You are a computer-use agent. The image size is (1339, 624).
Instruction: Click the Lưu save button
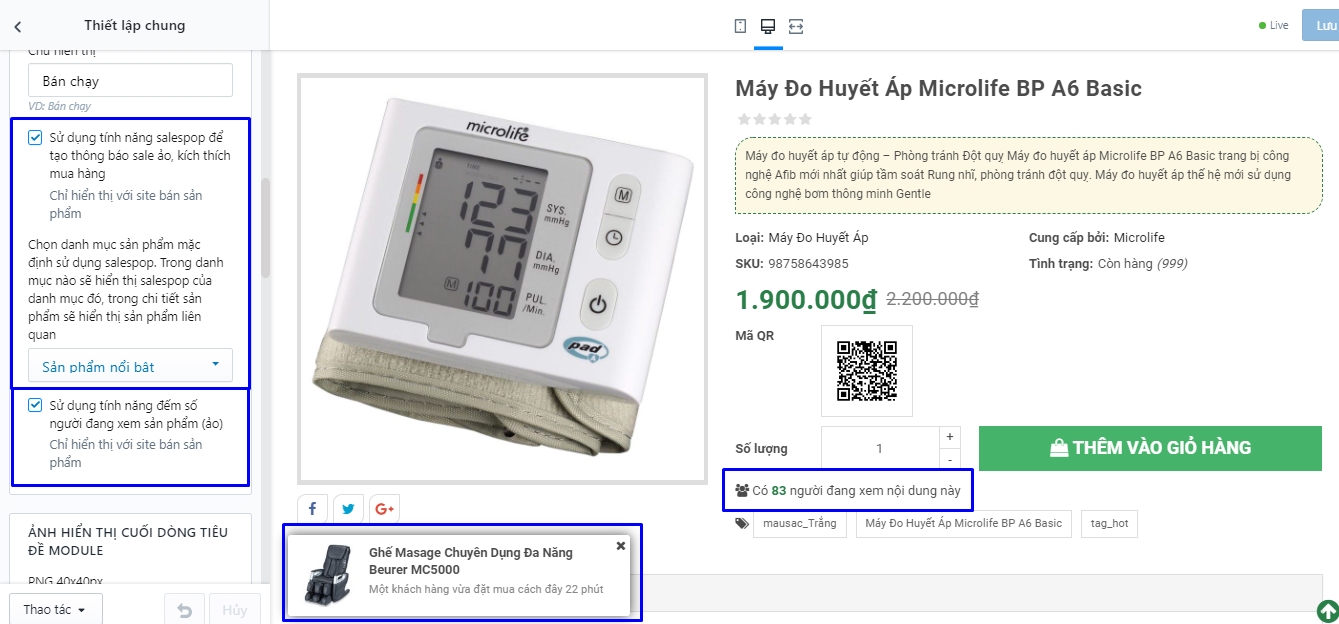1320,26
